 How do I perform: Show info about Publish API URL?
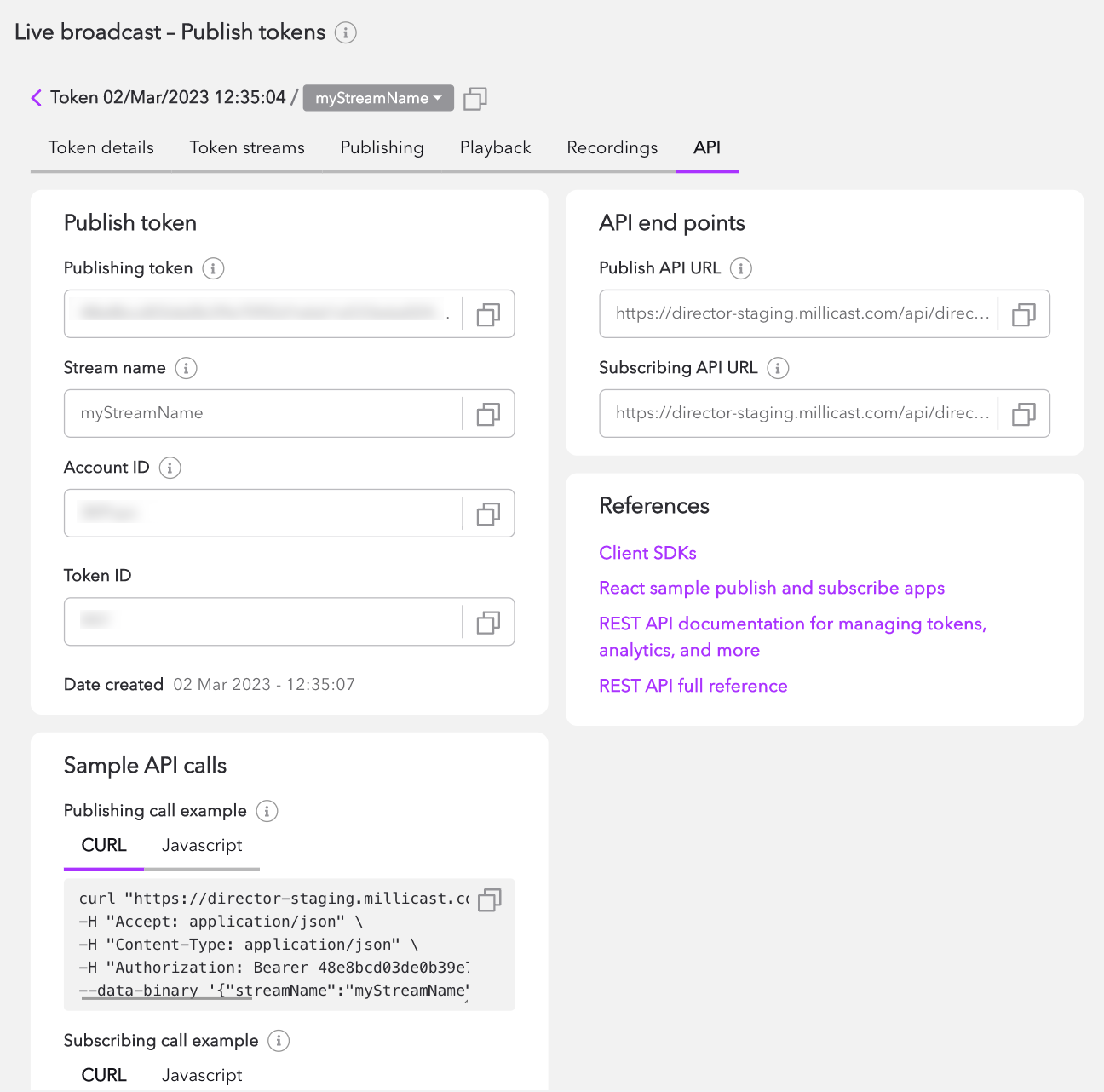(741, 268)
